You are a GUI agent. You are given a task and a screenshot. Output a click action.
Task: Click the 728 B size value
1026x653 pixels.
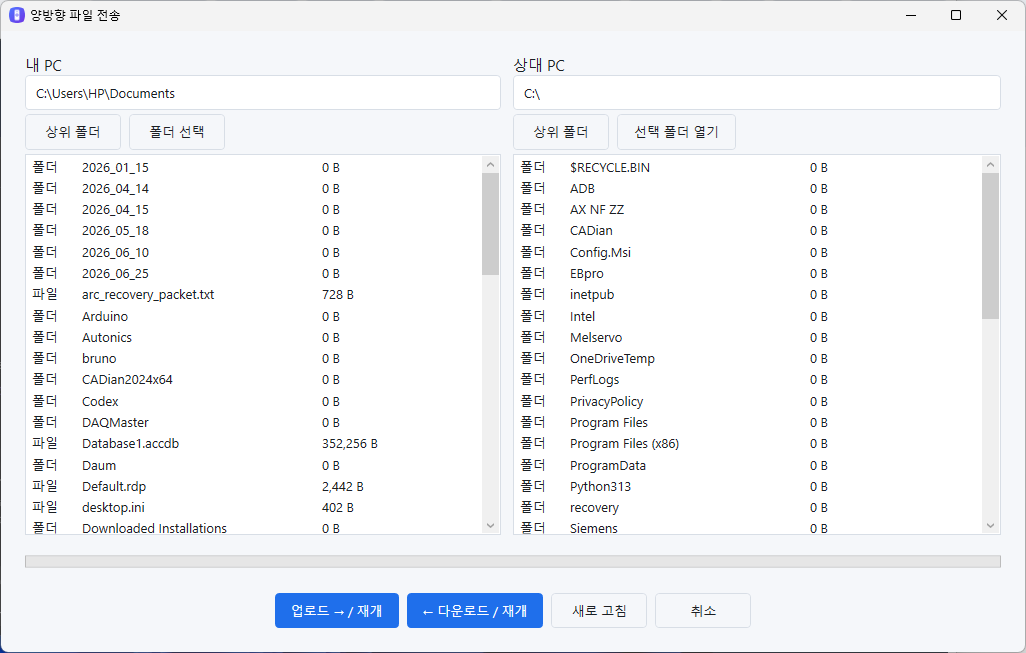coord(338,294)
